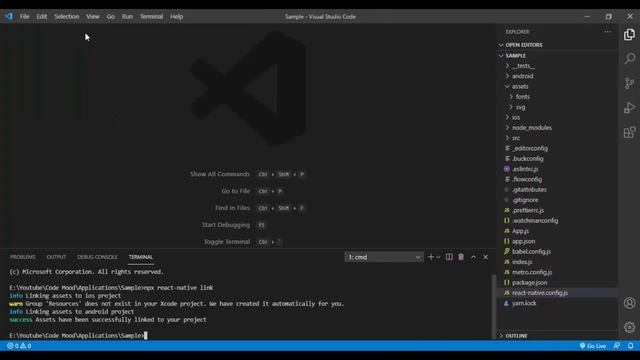The height and width of the screenshot is (360, 640).
Task: Open launch profile dropdown next to plus
Action: [x=438, y=257]
